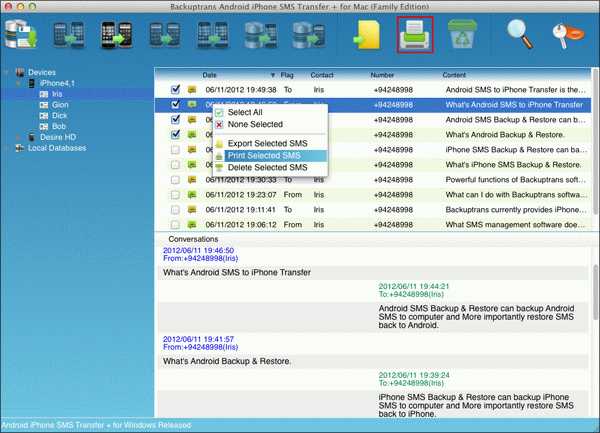Click contact card icon next to Dick
Image resolution: width=600 pixels, height=433 pixels.
[x=44, y=116]
